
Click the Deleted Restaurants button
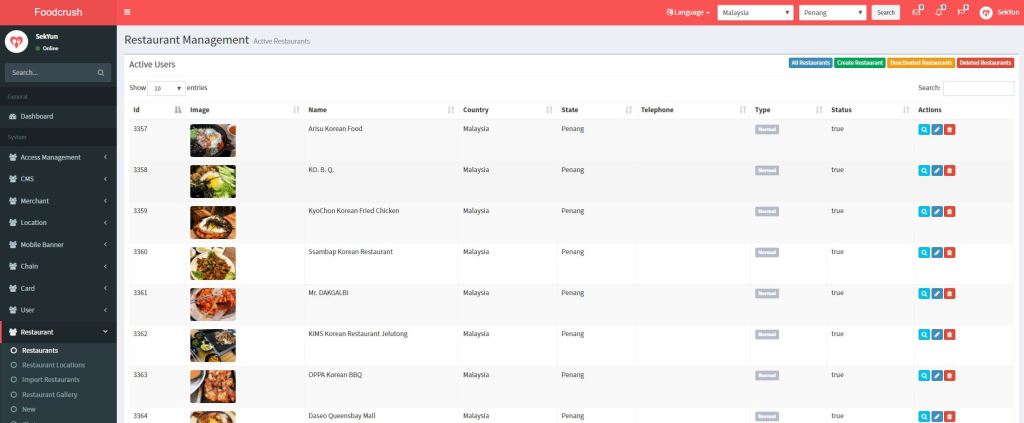click(985, 63)
